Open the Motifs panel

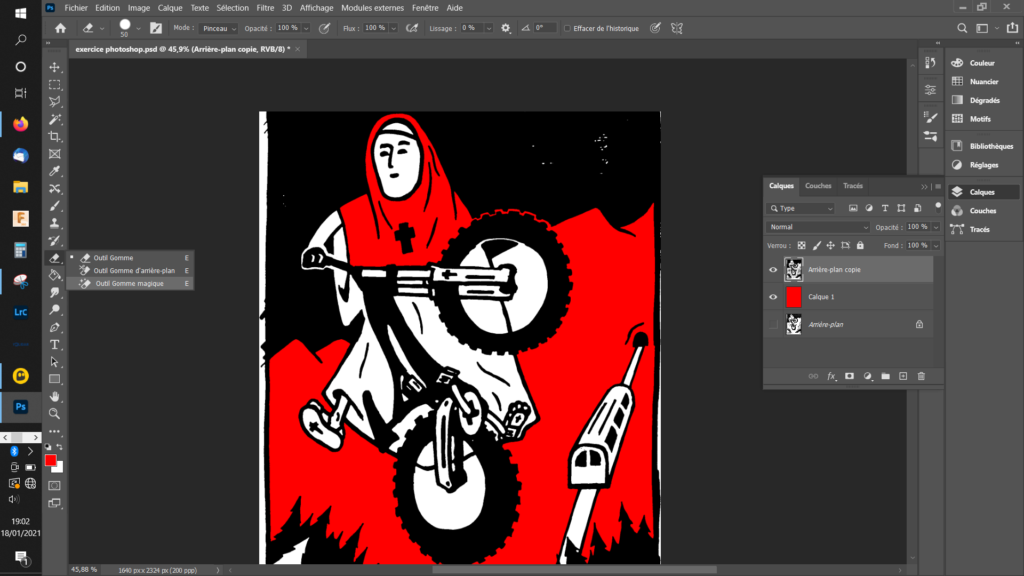[x=982, y=119]
